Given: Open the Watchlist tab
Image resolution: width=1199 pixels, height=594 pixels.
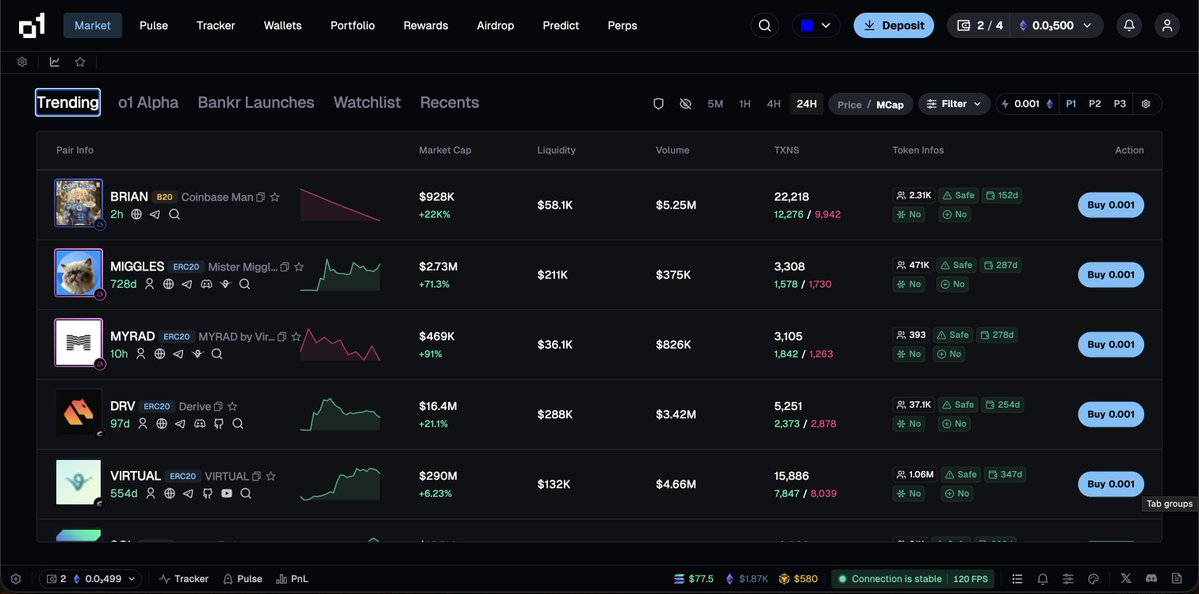Looking at the screenshot, I should pyautogui.click(x=367, y=102).
